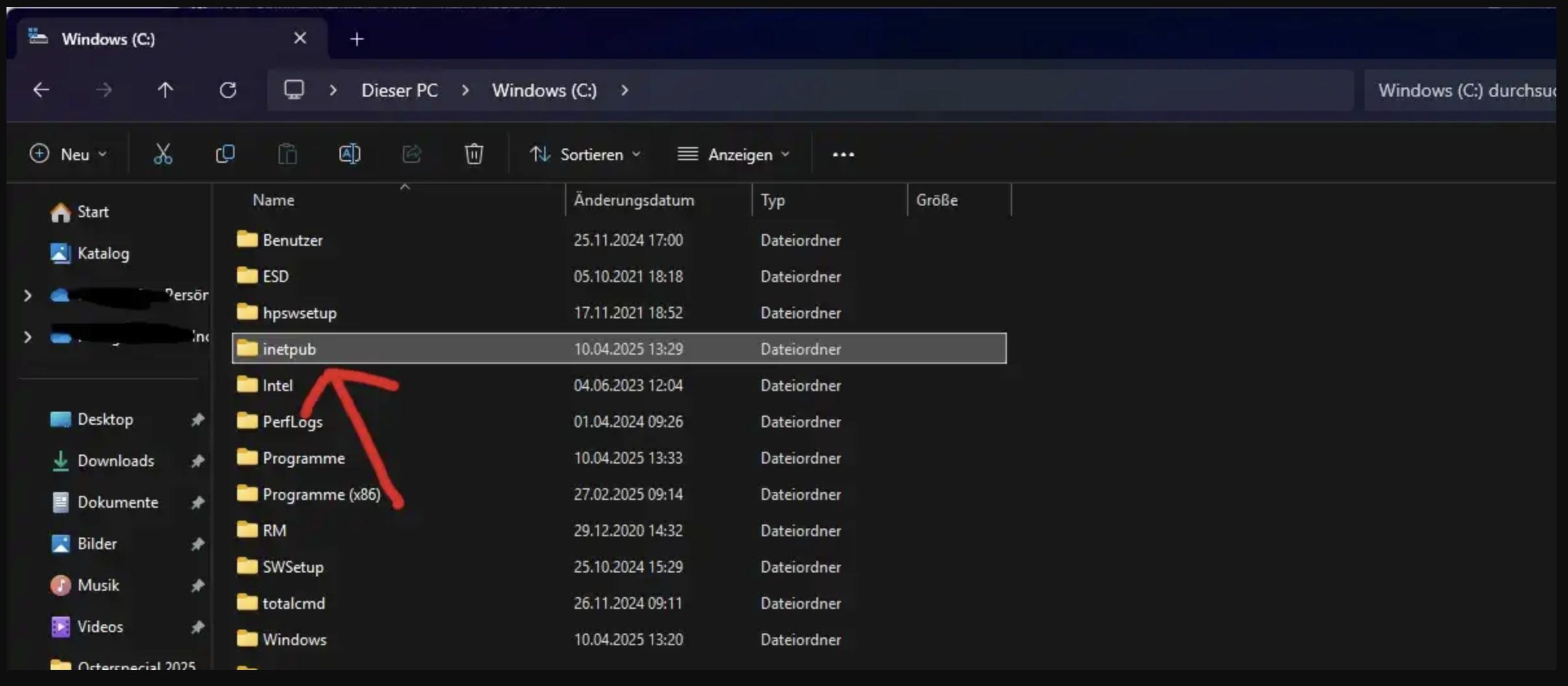Select the Windows (C:) tab
The height and width of the screenshot is (686, 1568).
click(108, 38)
